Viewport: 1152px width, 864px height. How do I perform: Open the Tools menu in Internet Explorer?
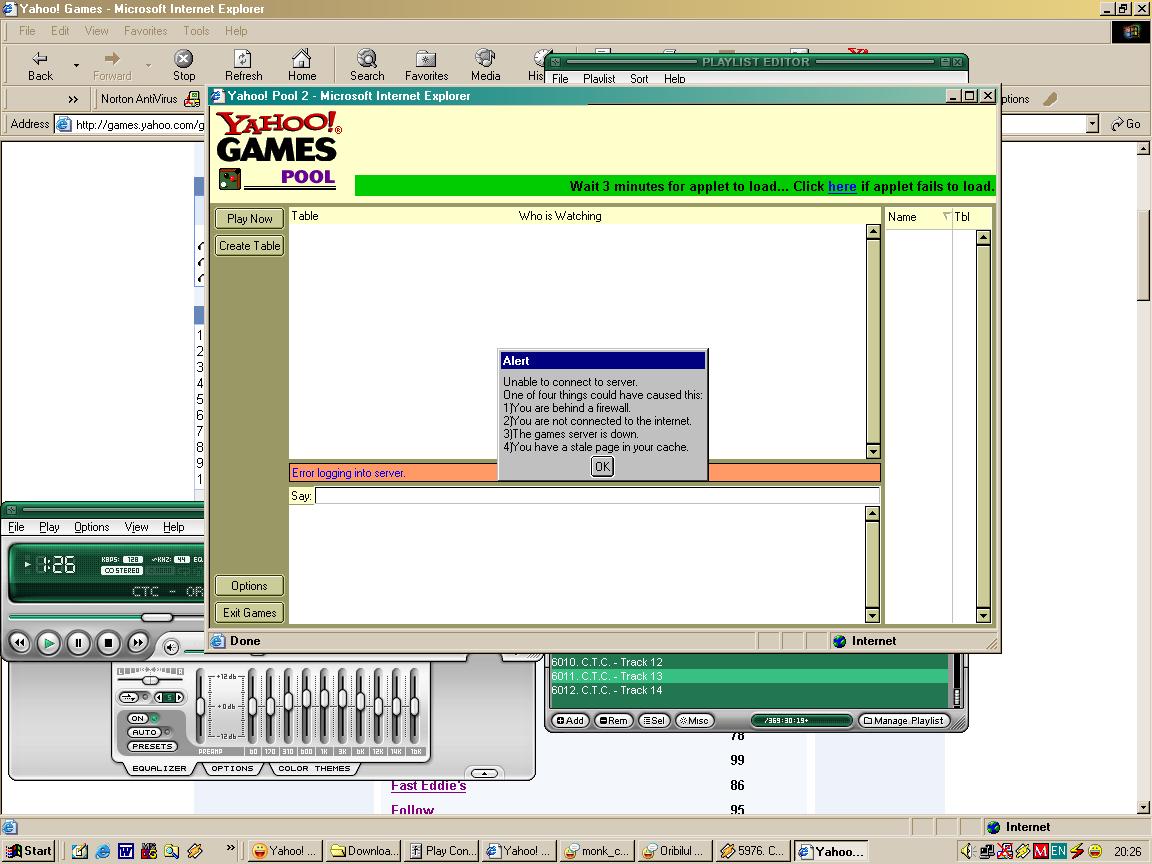pyautogui.click(x=196, y=31)
